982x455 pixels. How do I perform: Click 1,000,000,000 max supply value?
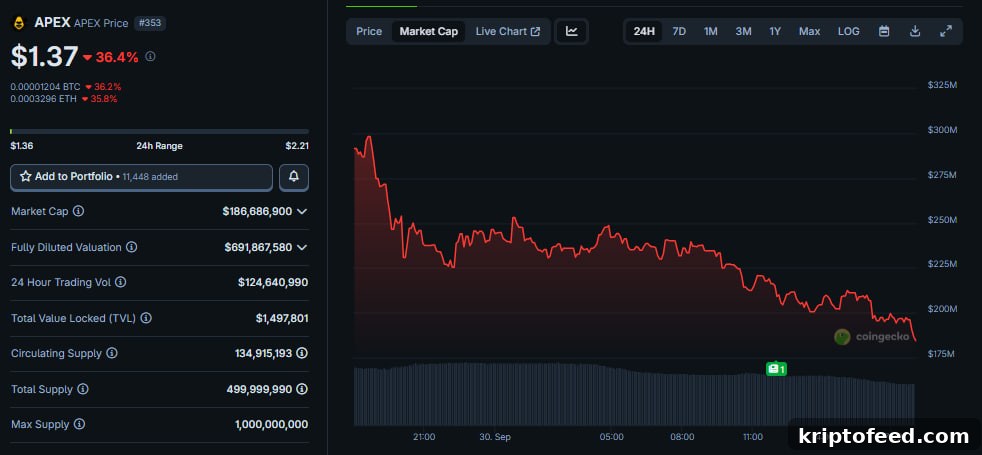(272, 424)
